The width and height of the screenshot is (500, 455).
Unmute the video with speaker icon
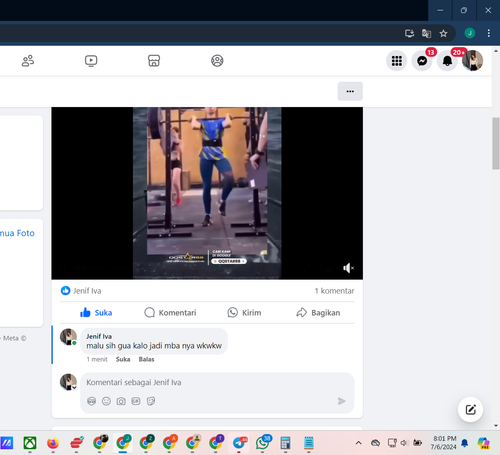348,268
